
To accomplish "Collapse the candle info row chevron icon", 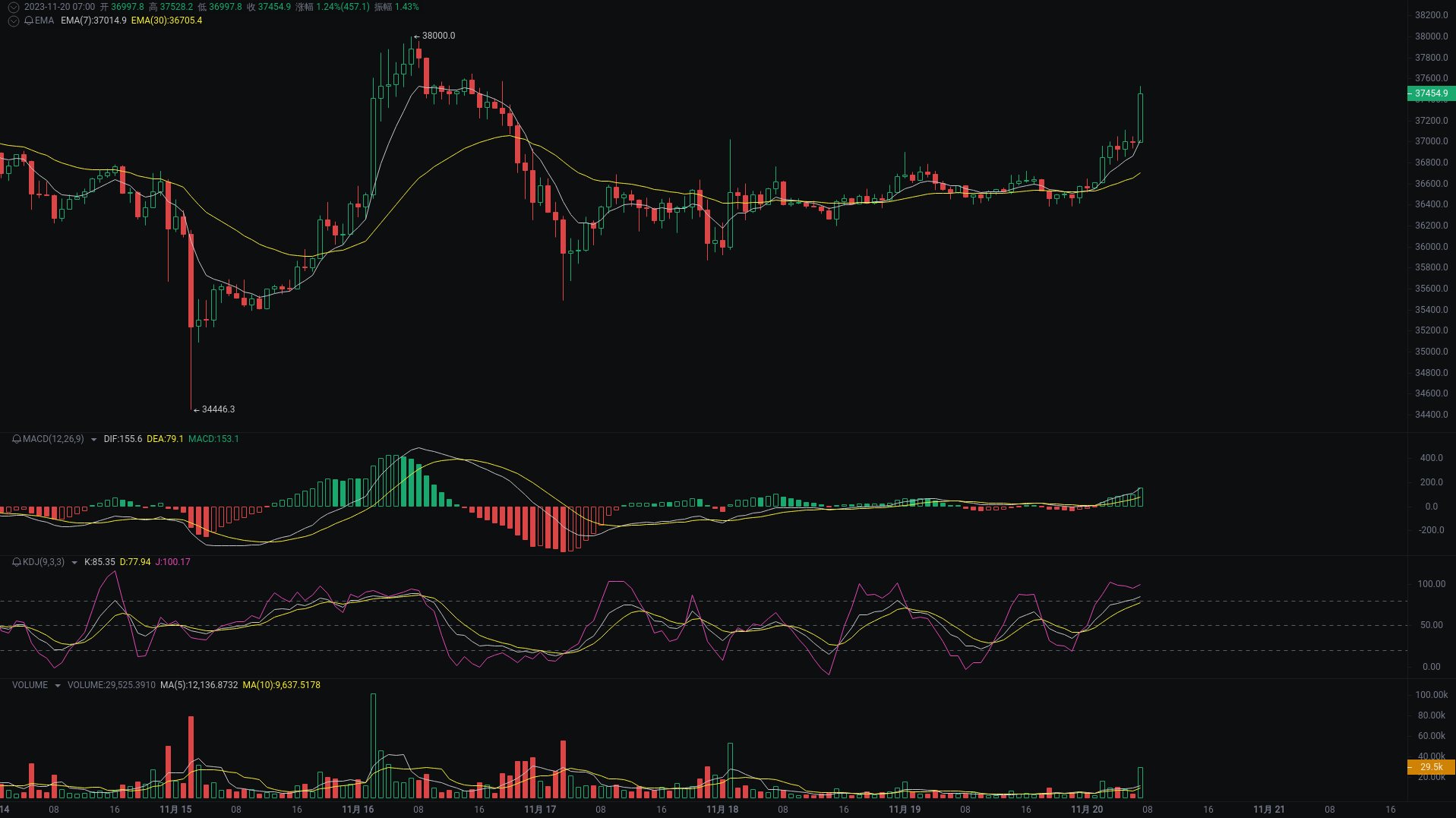I will pyautogui.click(x=14, y=7).
